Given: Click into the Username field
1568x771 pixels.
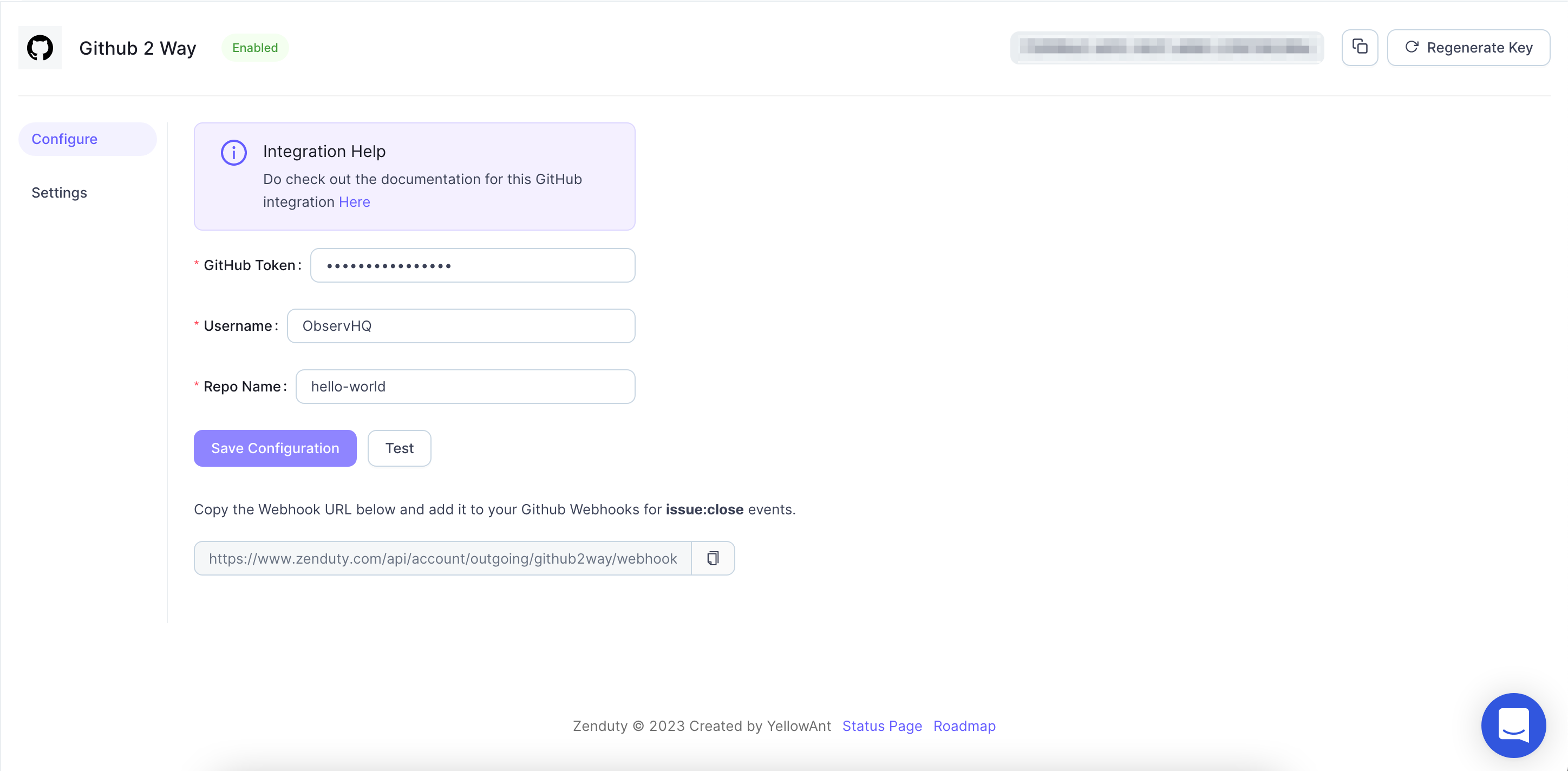Looking at the screenshot, I should pyautogui.click(x=461, y=326).
